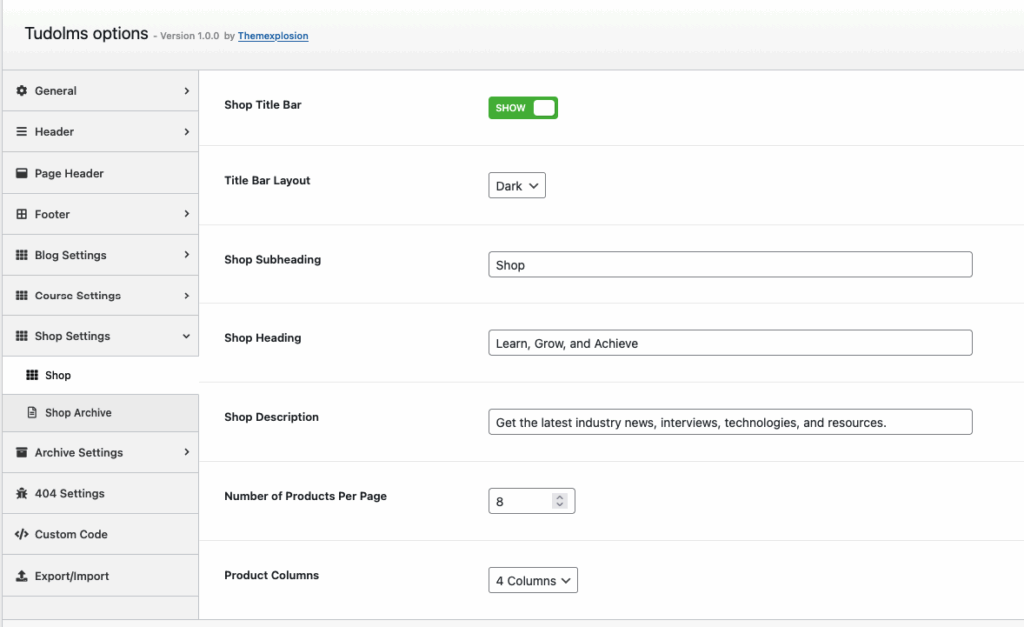
Task: Expand the Blog Settings arrow
Action: pos(186,255)
